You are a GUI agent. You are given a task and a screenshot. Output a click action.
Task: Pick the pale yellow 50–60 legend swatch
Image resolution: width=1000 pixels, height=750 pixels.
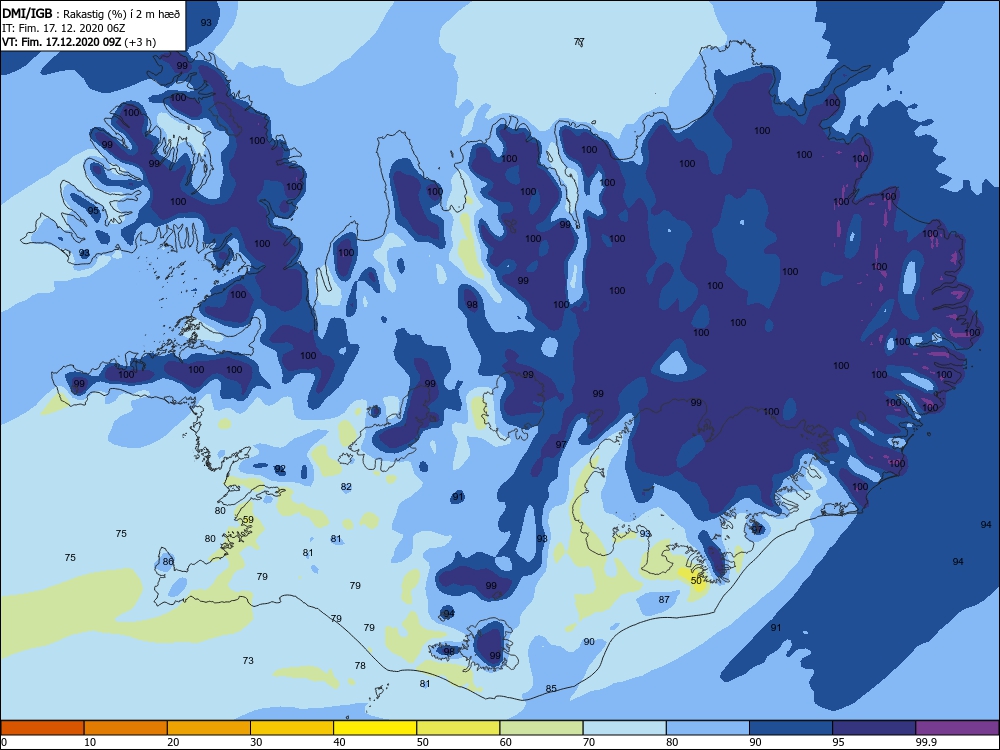(459, 728)
